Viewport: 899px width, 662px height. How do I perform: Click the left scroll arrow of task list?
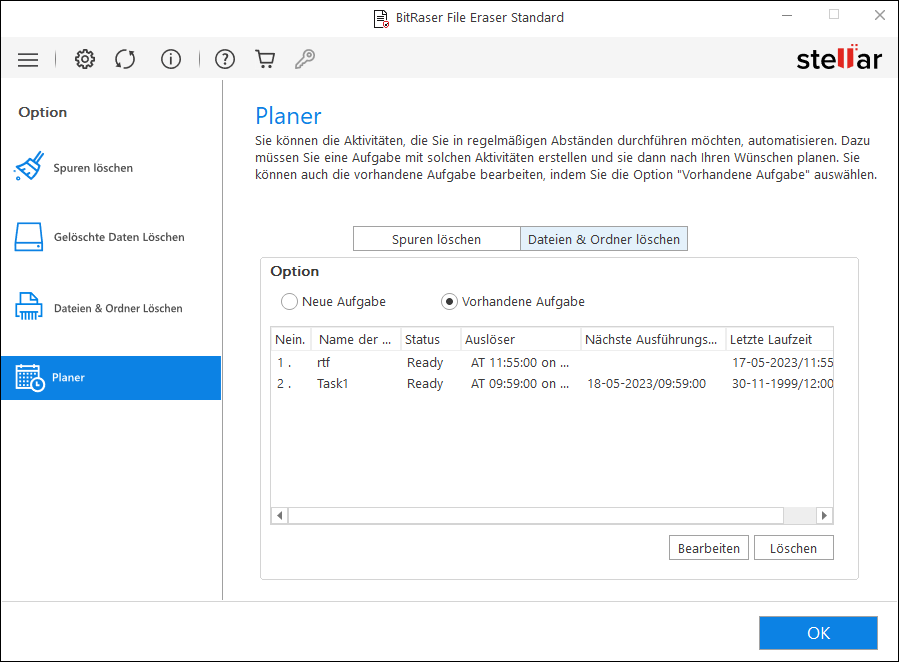point(280,515)
